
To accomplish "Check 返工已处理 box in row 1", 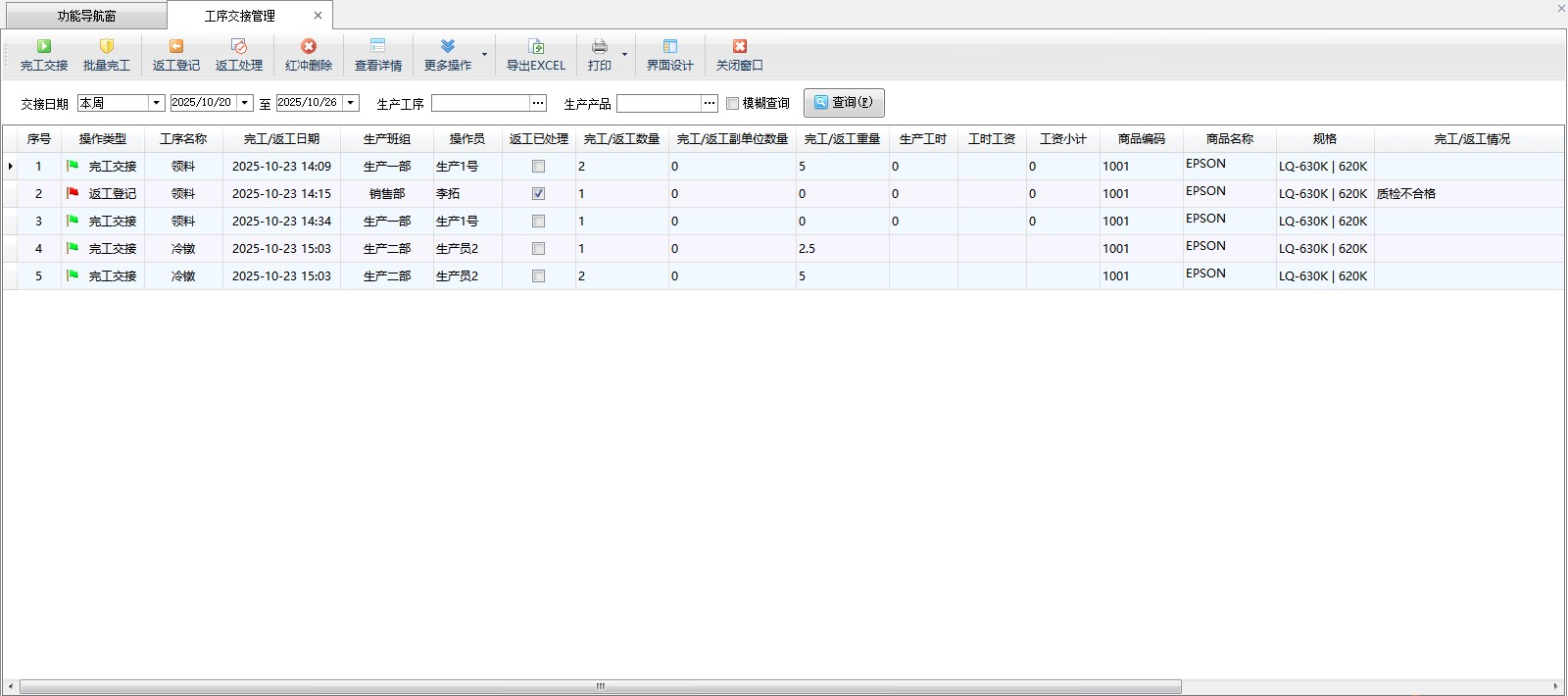I will (x=538, y=167).
